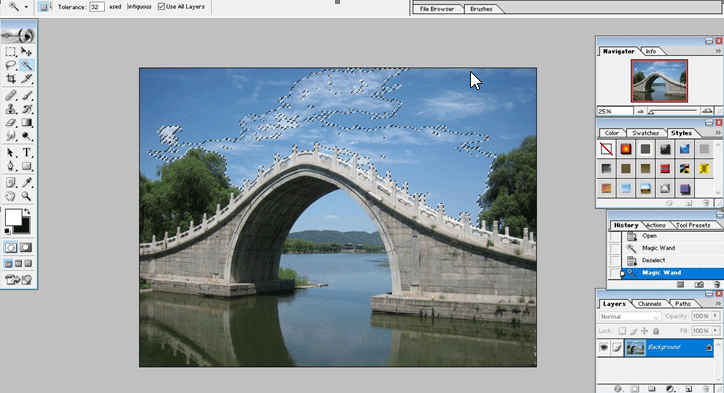Switch to the Actions tab

(656, 225)
